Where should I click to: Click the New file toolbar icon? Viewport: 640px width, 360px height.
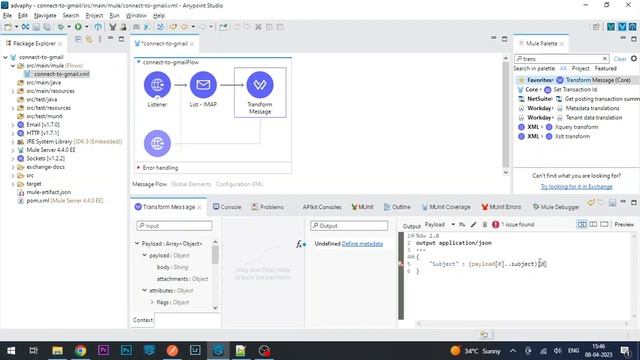8,27
